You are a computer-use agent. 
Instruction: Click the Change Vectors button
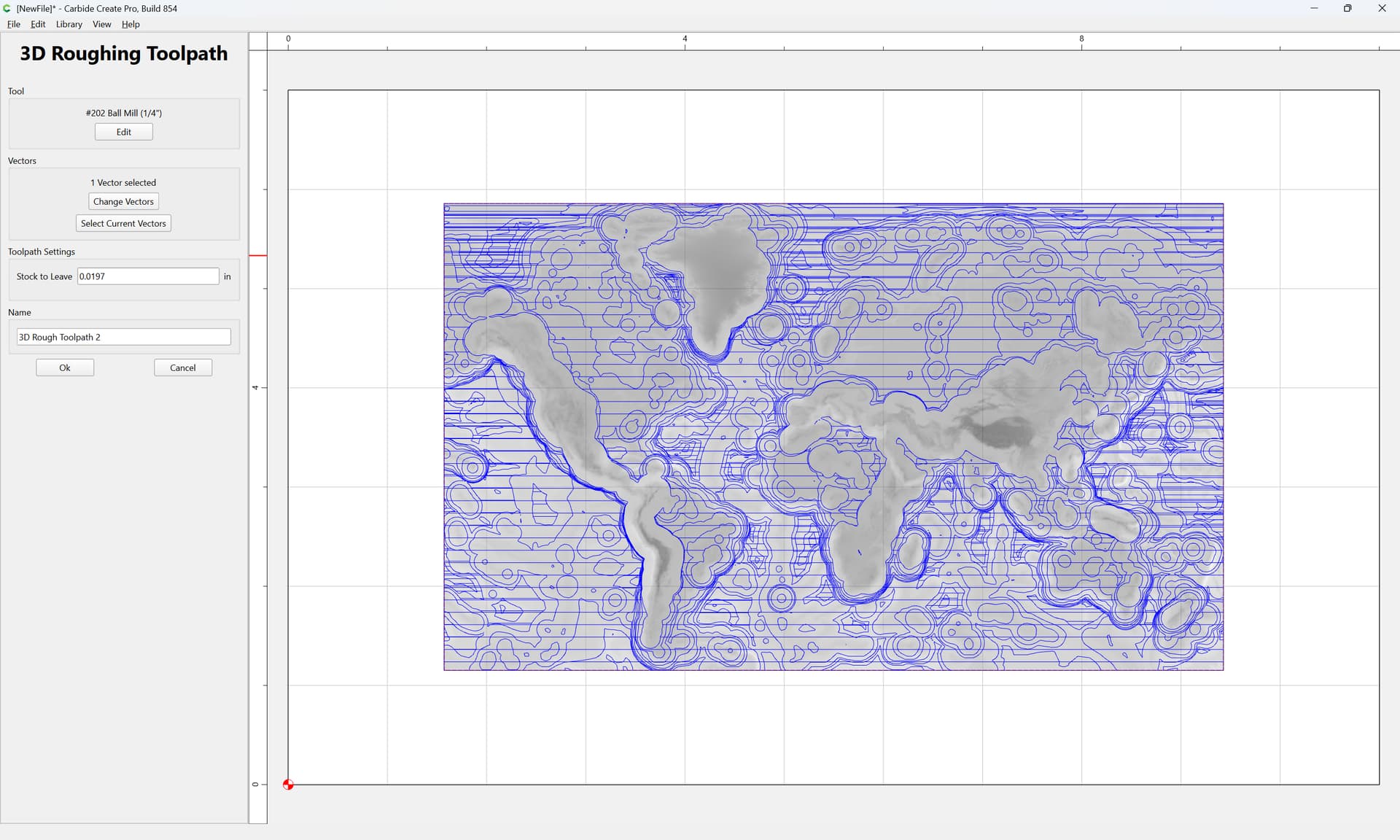[x=123, y=201]
